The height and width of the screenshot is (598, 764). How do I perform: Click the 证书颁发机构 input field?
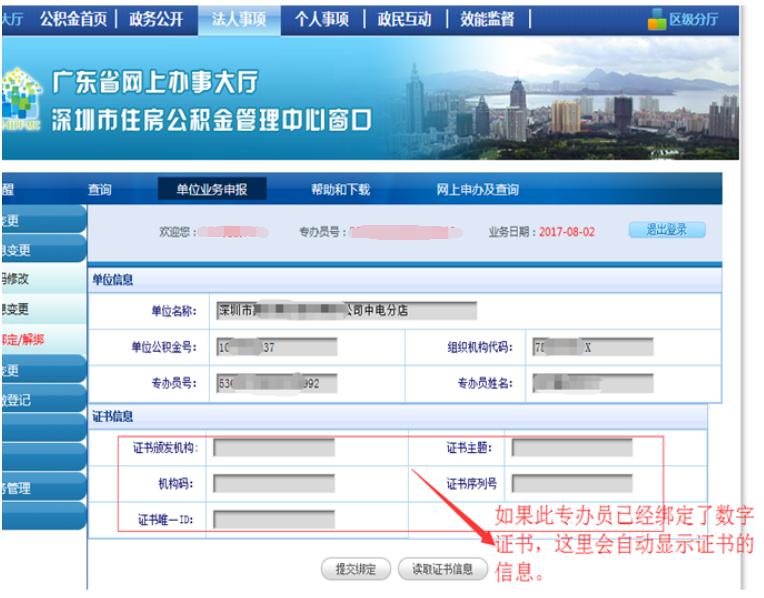coord(273,448)
